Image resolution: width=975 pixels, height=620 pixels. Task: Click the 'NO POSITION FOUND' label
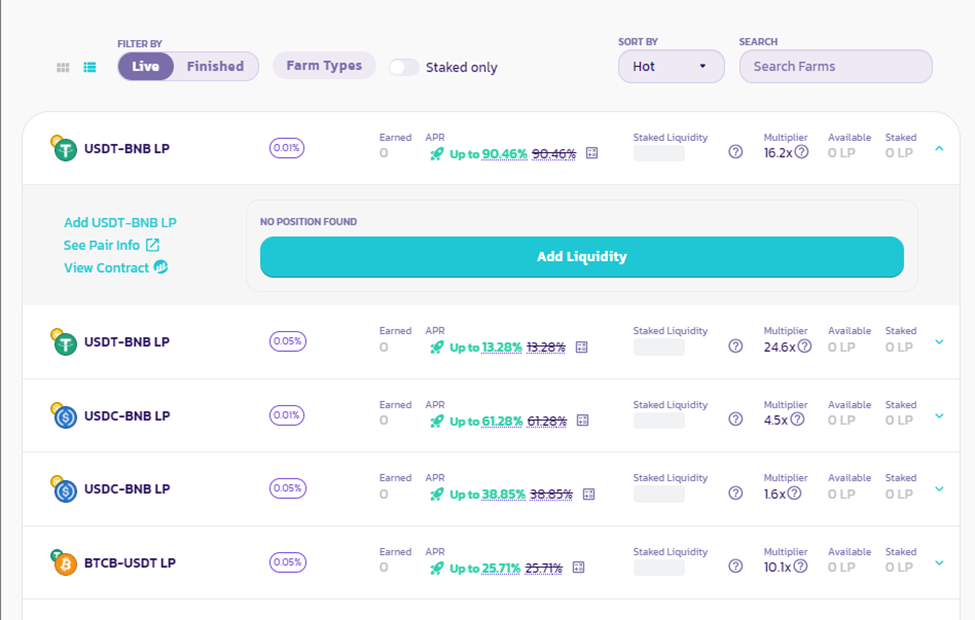pos(308,222)
